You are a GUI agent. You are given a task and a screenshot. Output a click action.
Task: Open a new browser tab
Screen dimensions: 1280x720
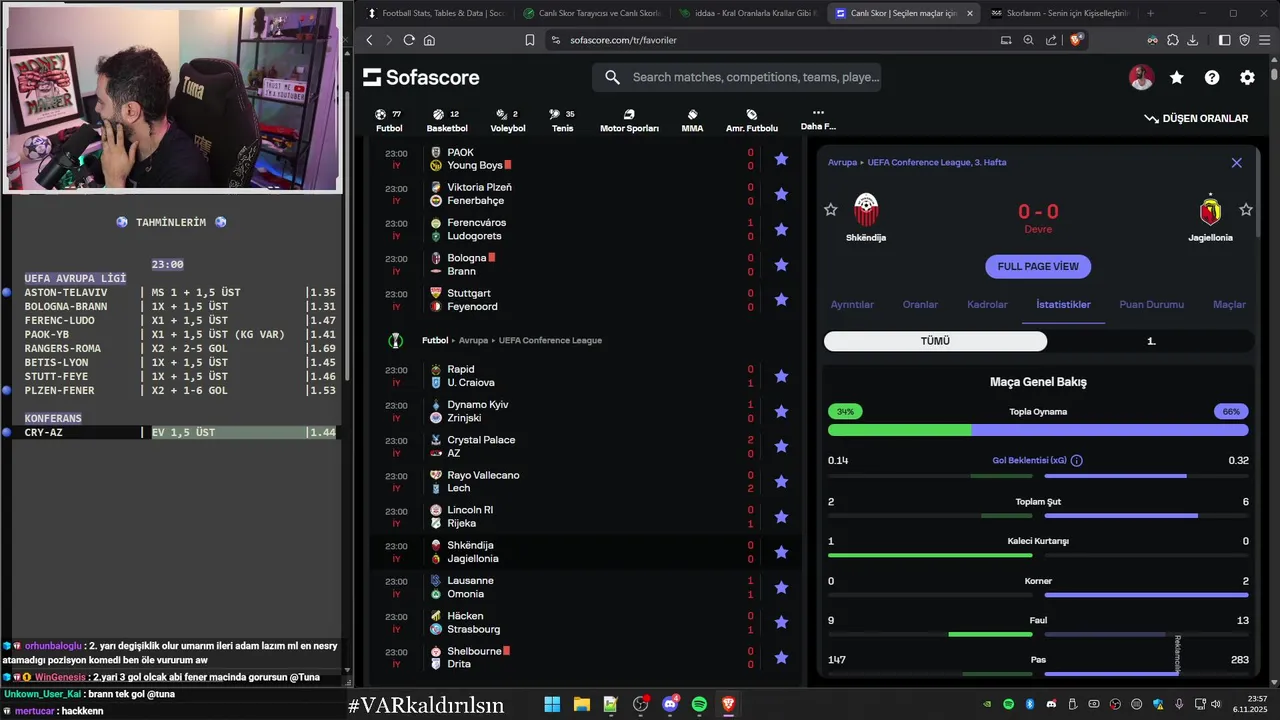(x=1150, y=13)
